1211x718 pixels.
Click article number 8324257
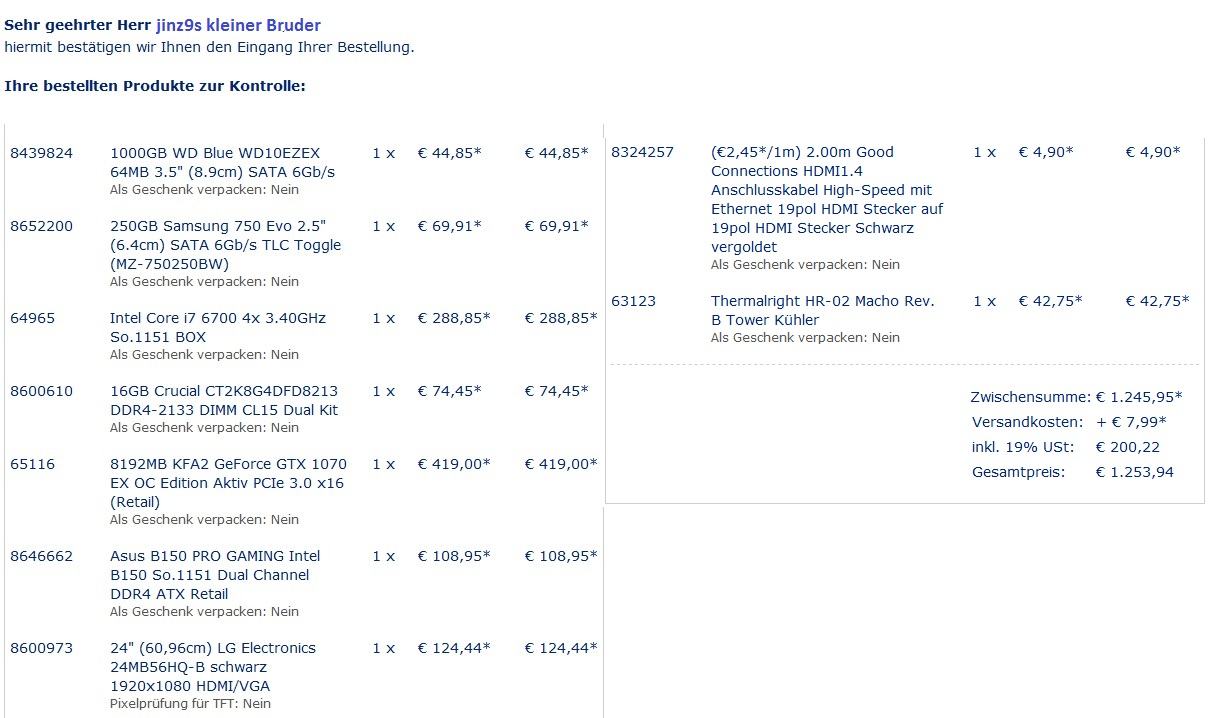pyautogui.click(x=642, y=152)
